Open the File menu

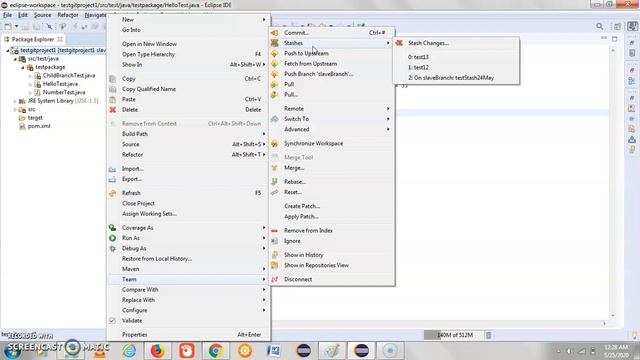pos(7,15)
